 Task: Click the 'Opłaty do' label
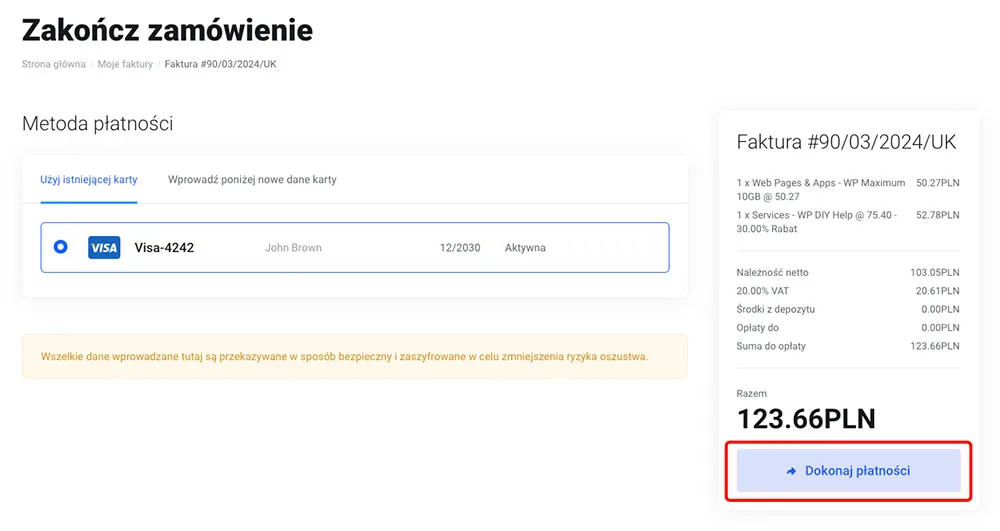tap(758, 328)
